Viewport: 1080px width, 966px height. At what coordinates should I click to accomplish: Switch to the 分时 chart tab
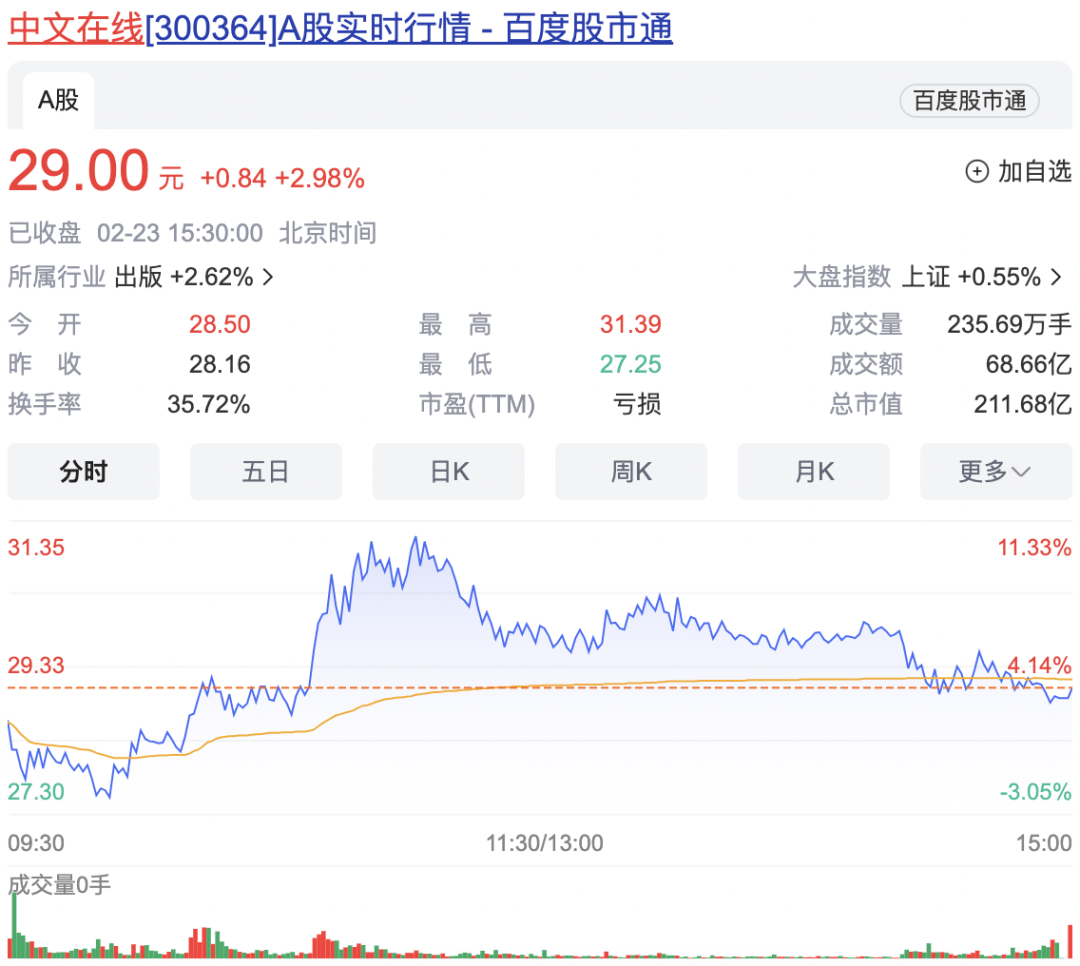83,471
